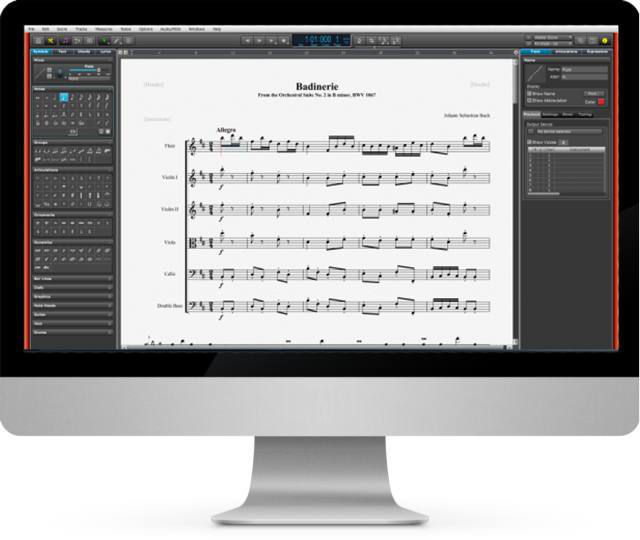Viewport: 640px width, 540px height.
Task: Toggle the Show Abbreviation checkbox
Action: 529,100
